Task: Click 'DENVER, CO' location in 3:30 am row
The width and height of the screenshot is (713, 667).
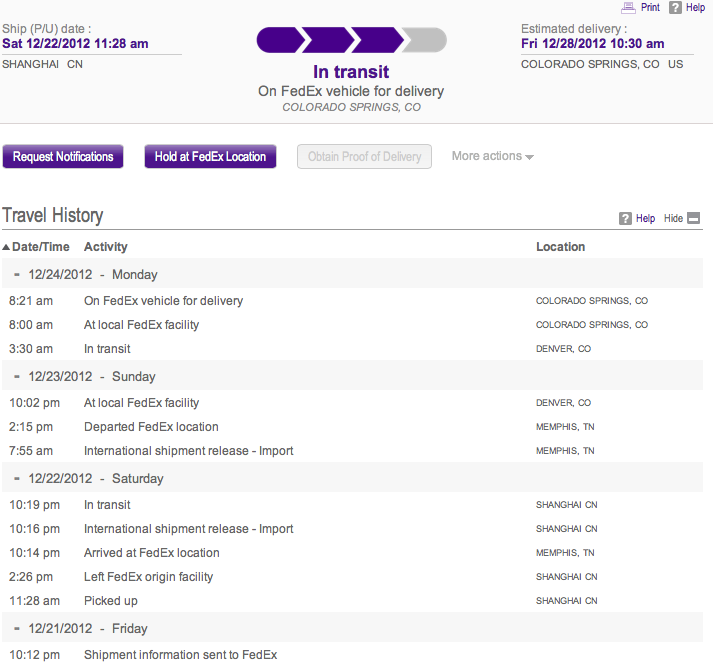Action: (x=563, y=349)
